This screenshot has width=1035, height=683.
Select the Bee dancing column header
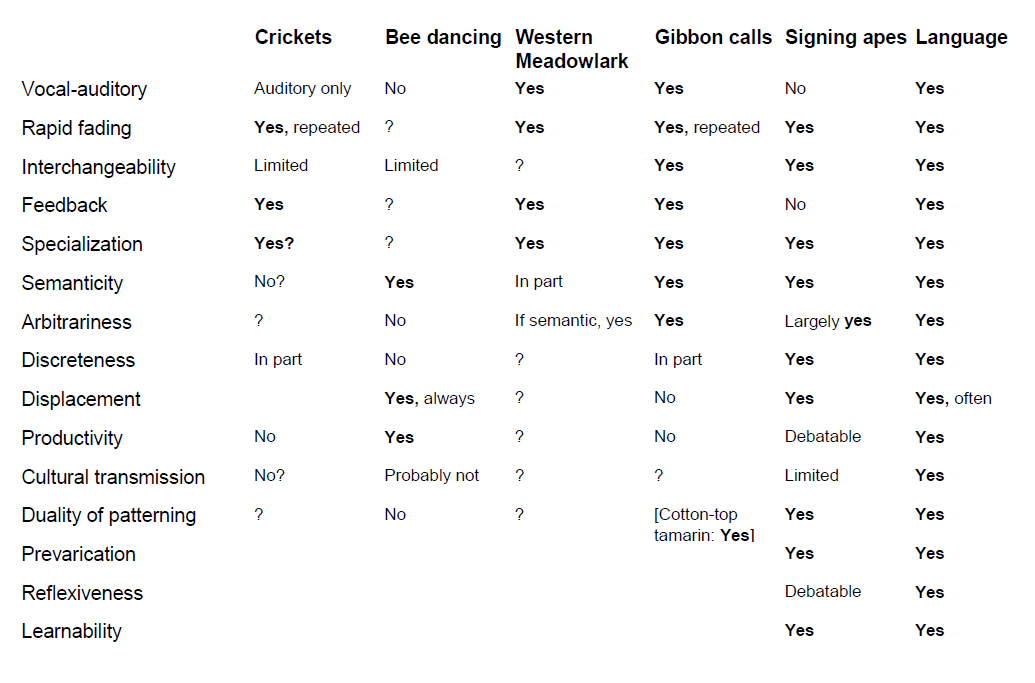443,38
